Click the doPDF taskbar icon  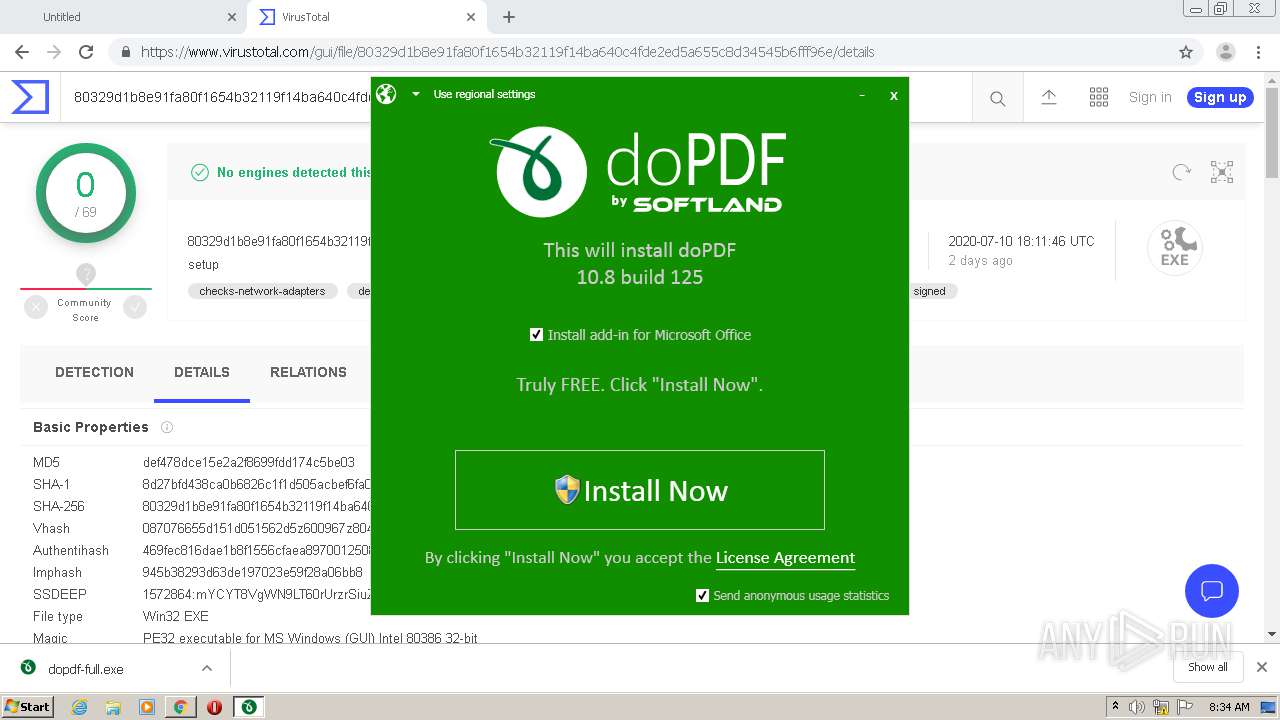pyautogui.click(x=249, y=707)
